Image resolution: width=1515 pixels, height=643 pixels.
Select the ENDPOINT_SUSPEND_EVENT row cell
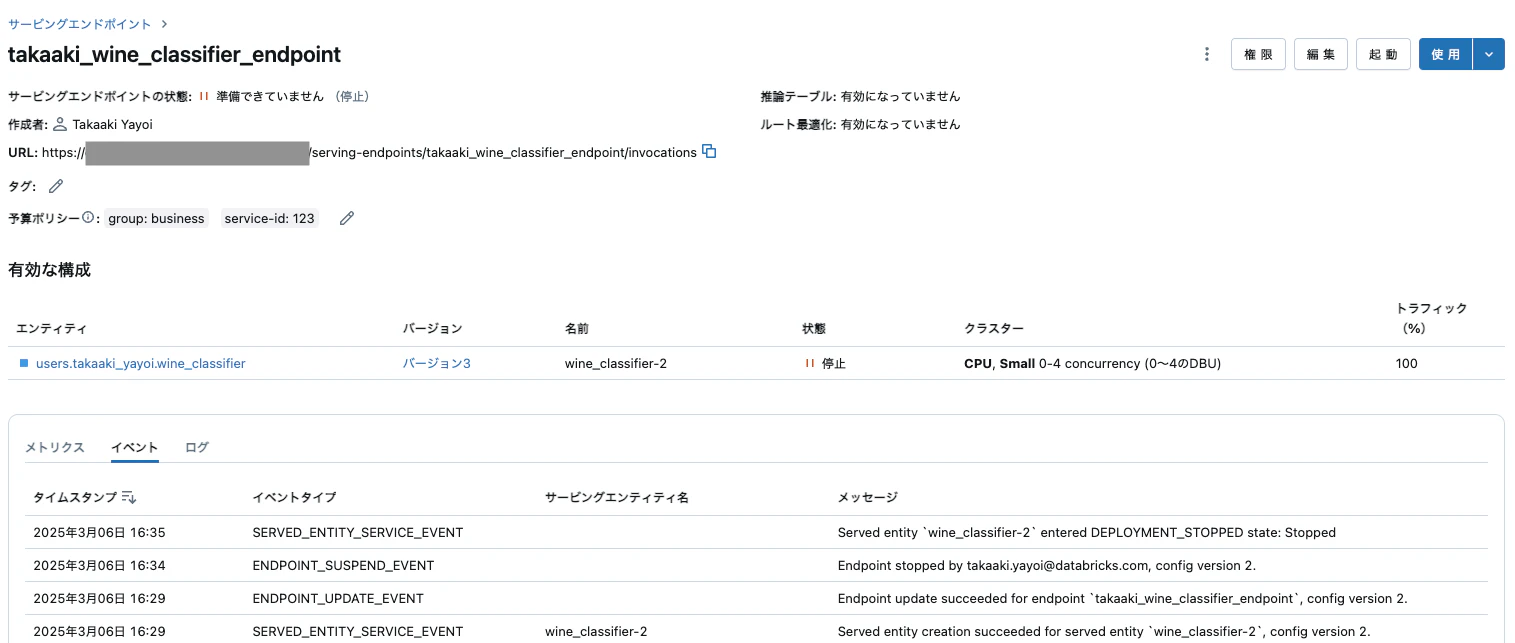pyautogui.click(x=344, y=565)
